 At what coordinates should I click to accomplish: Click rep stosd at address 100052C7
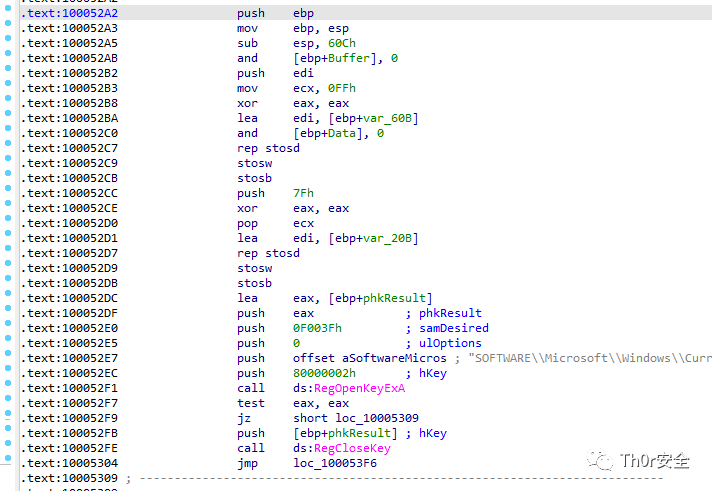tap(268, 148)
